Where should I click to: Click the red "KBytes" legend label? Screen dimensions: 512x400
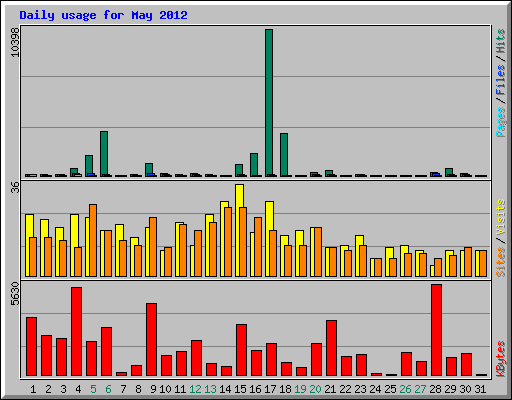501,359
